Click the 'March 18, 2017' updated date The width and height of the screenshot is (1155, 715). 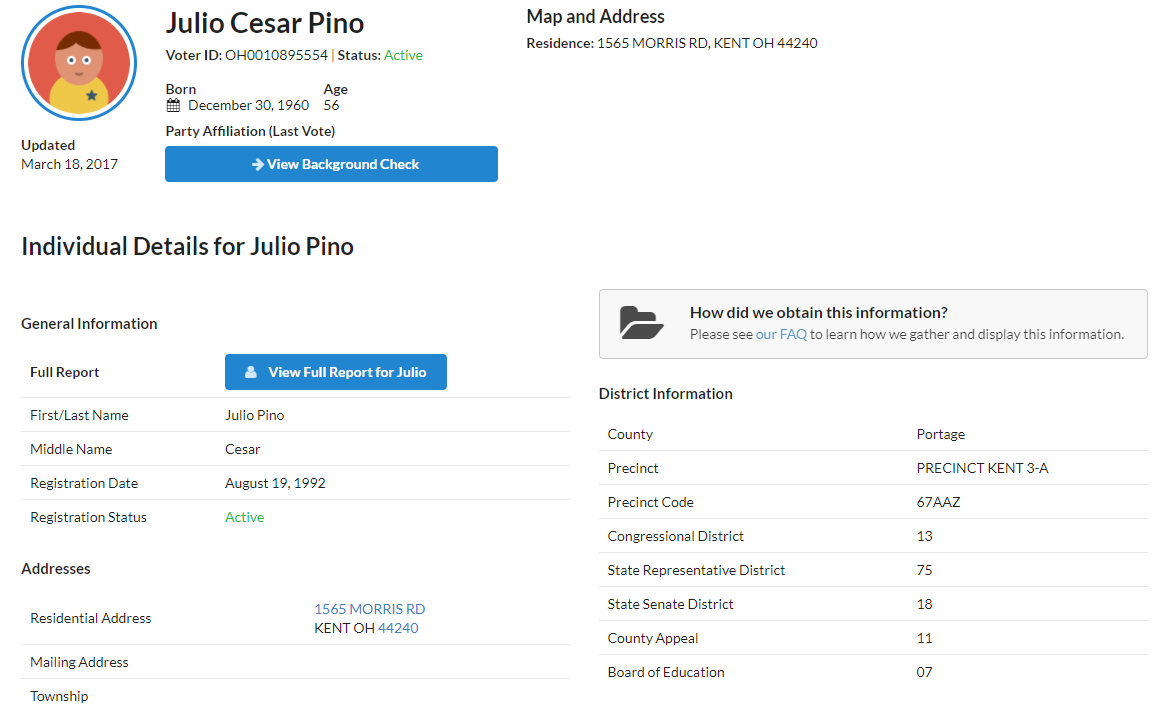point(69,164)
